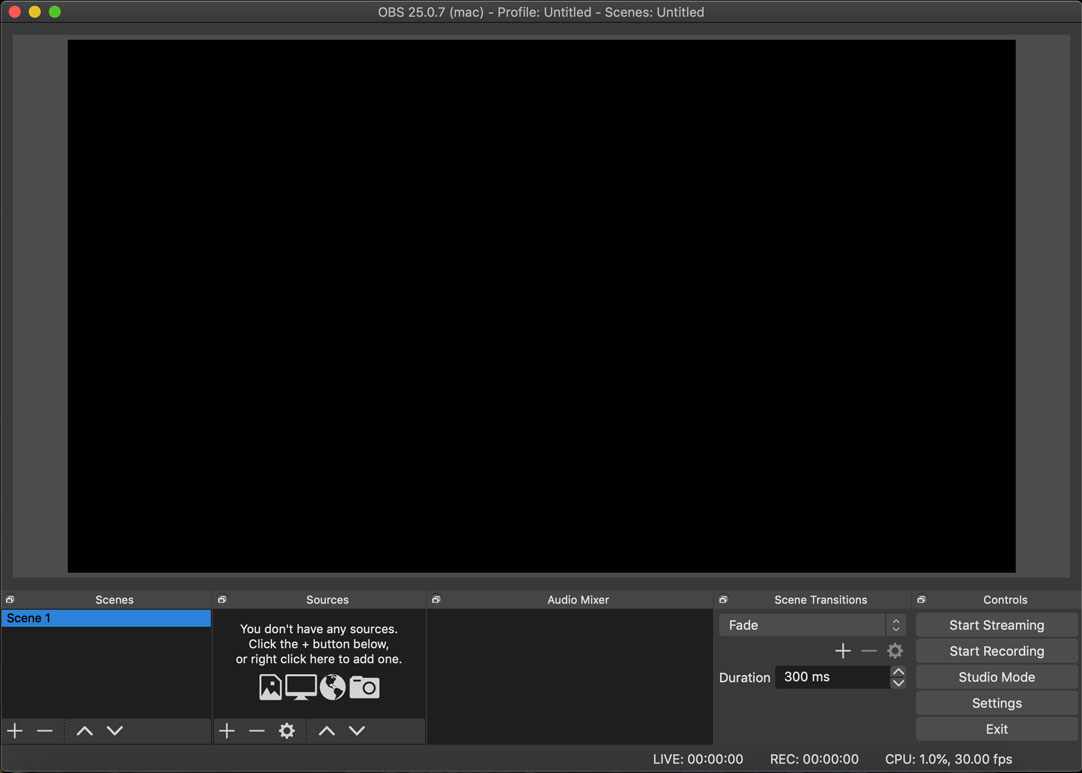Click the black preview canvas

point(542,306)
